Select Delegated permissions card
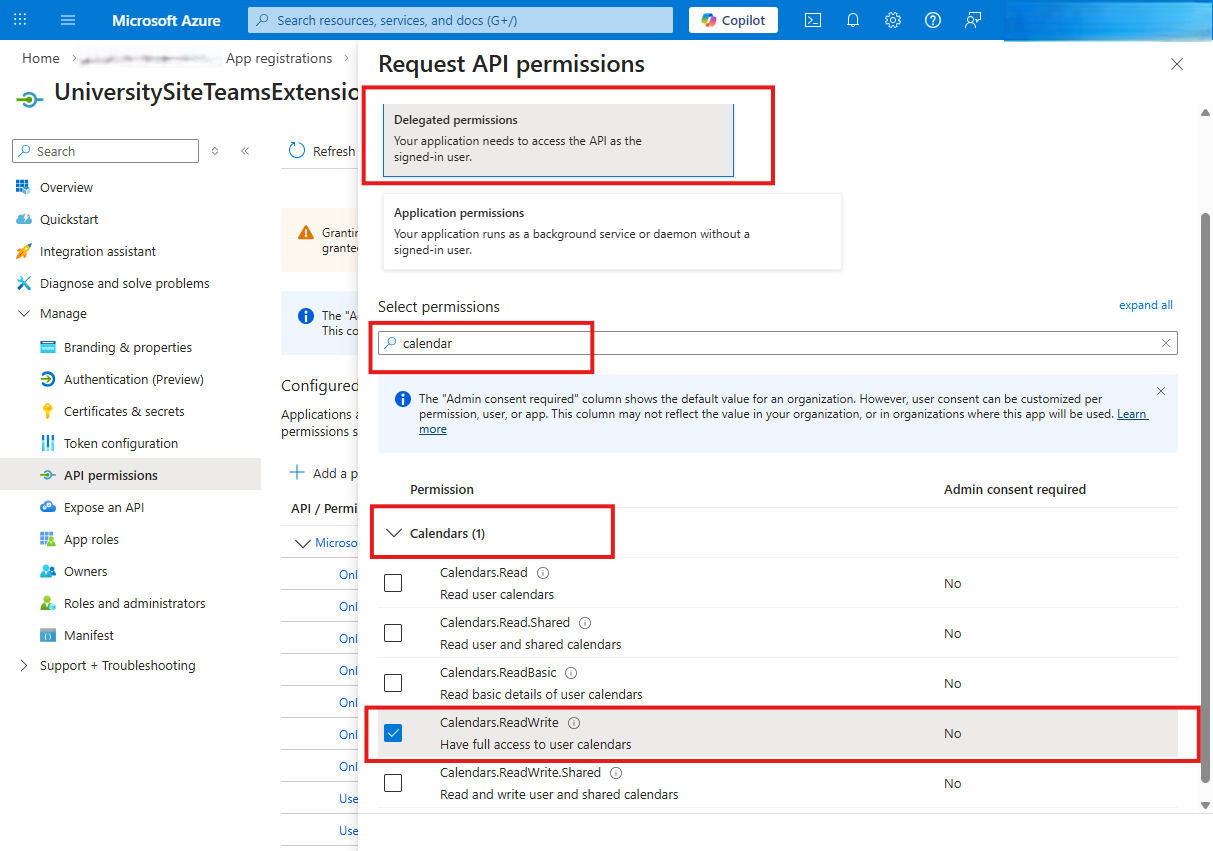The height and width of the screenshot is (851, 1213). pos(558,140)
